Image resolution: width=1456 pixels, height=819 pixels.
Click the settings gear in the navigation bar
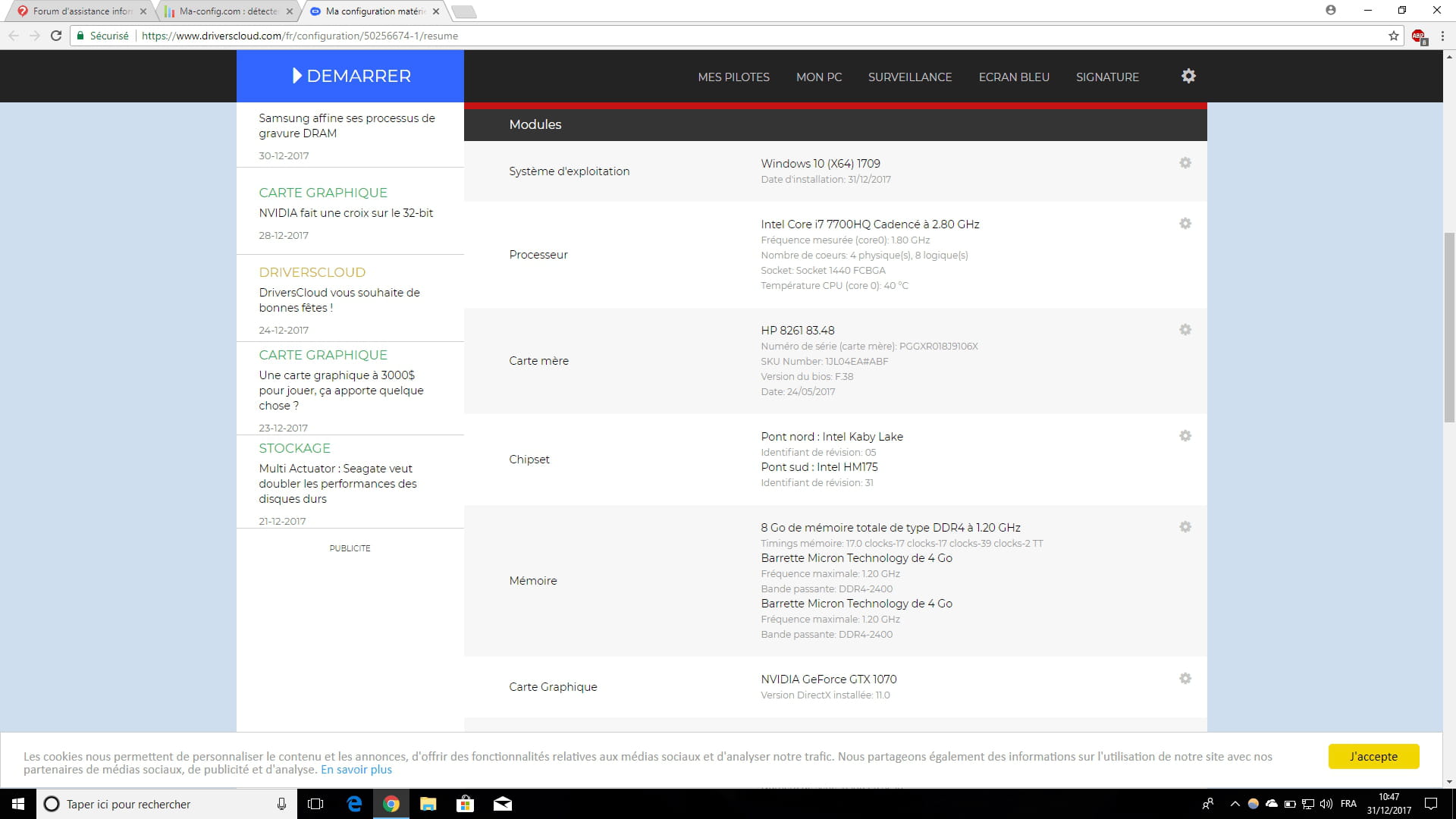tap(1188, 76)
